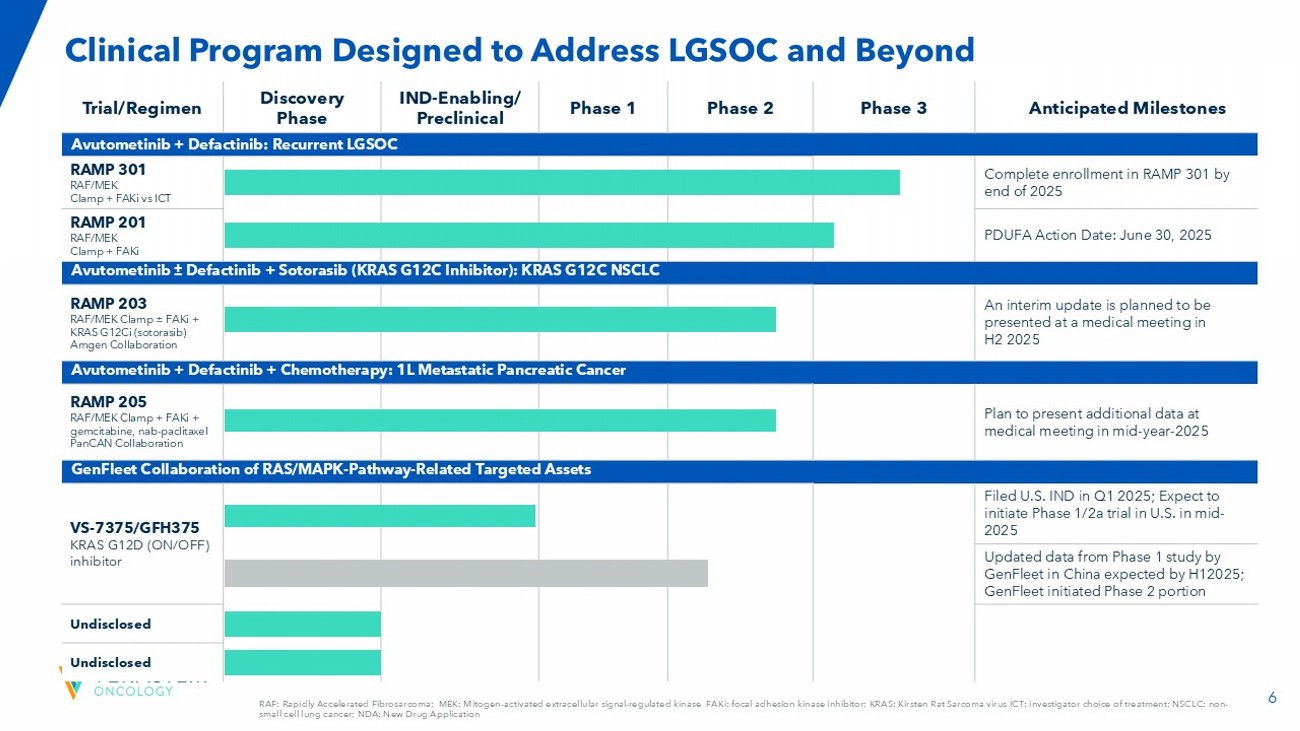This screenshot has width=1300, height=731.
Task: Click the PDUFA Action Date milestone text
Action: (x=1098, y=235)
